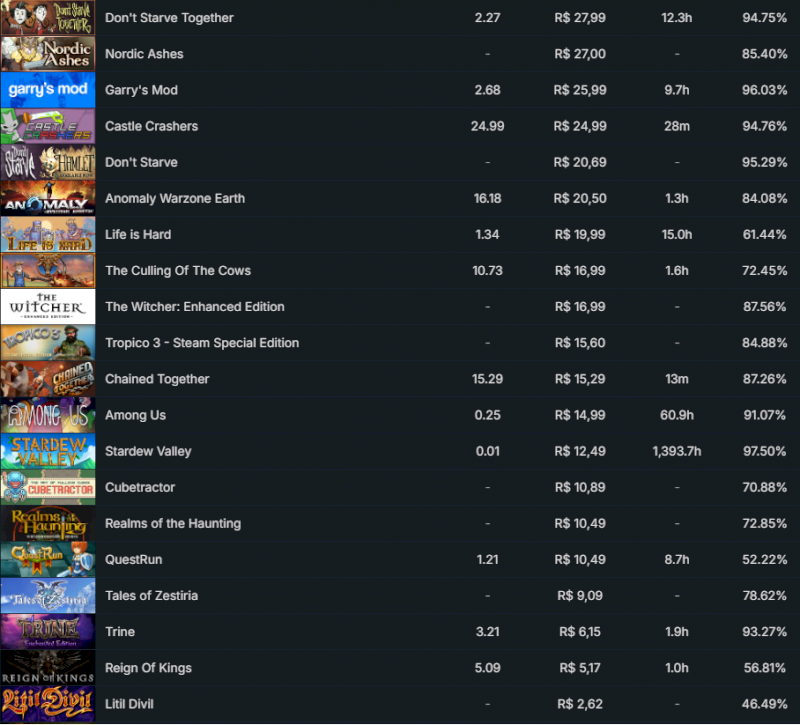The height and width of the screenshot is (725, 800).
Task: Open the Cubetractor banner thumbnail
Action: [x=48, y=487]
